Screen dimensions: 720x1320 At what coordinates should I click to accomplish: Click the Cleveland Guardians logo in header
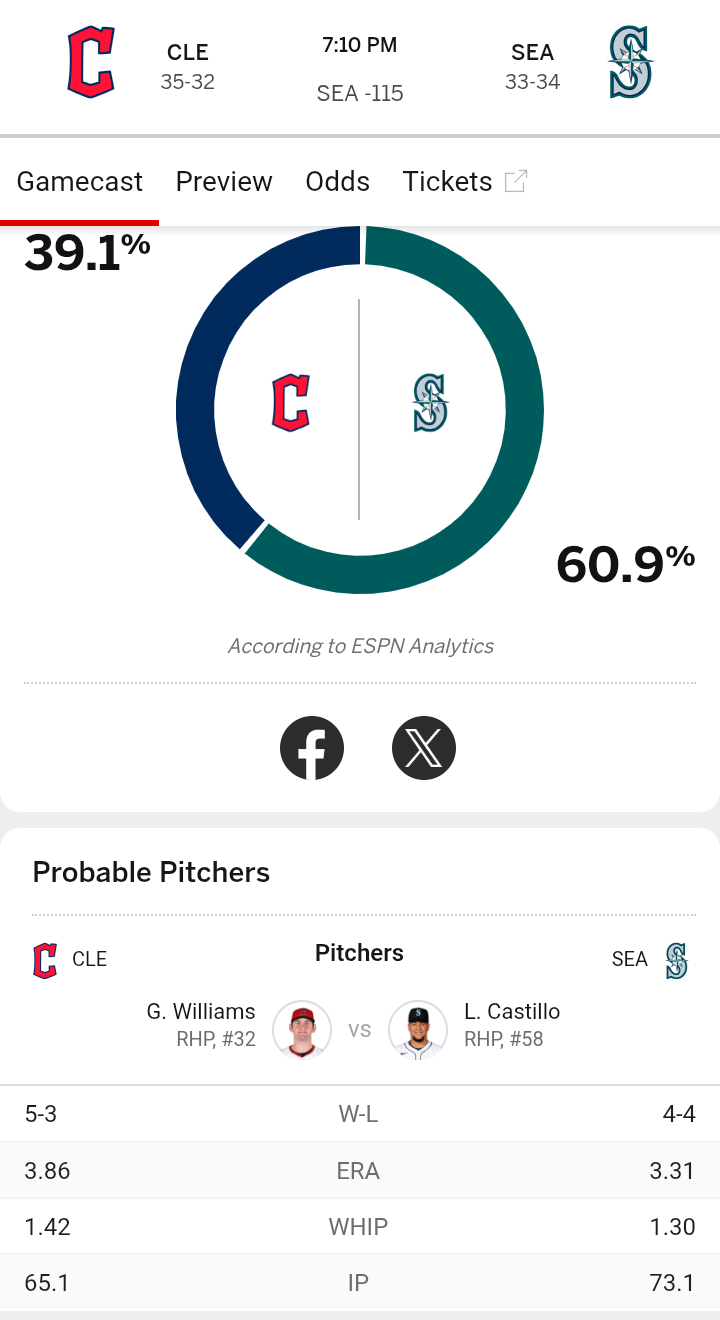[x=91, y=62]
